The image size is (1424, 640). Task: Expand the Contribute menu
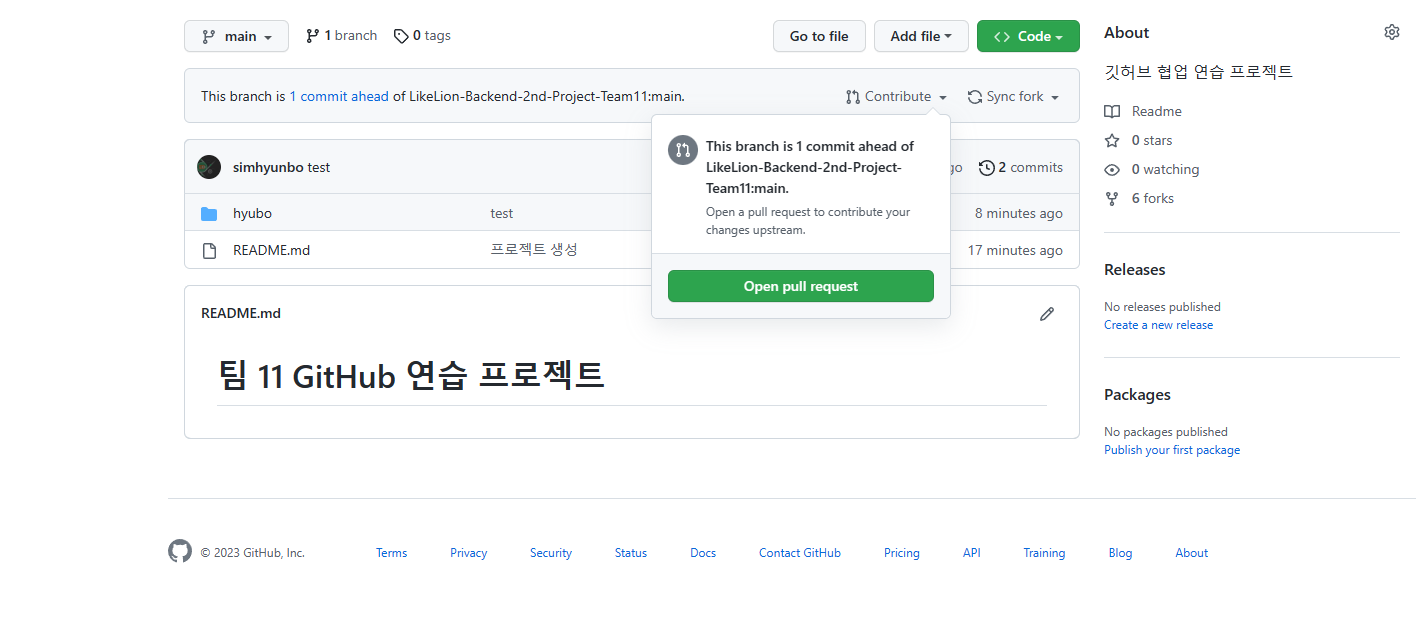(x=896, y=96)
